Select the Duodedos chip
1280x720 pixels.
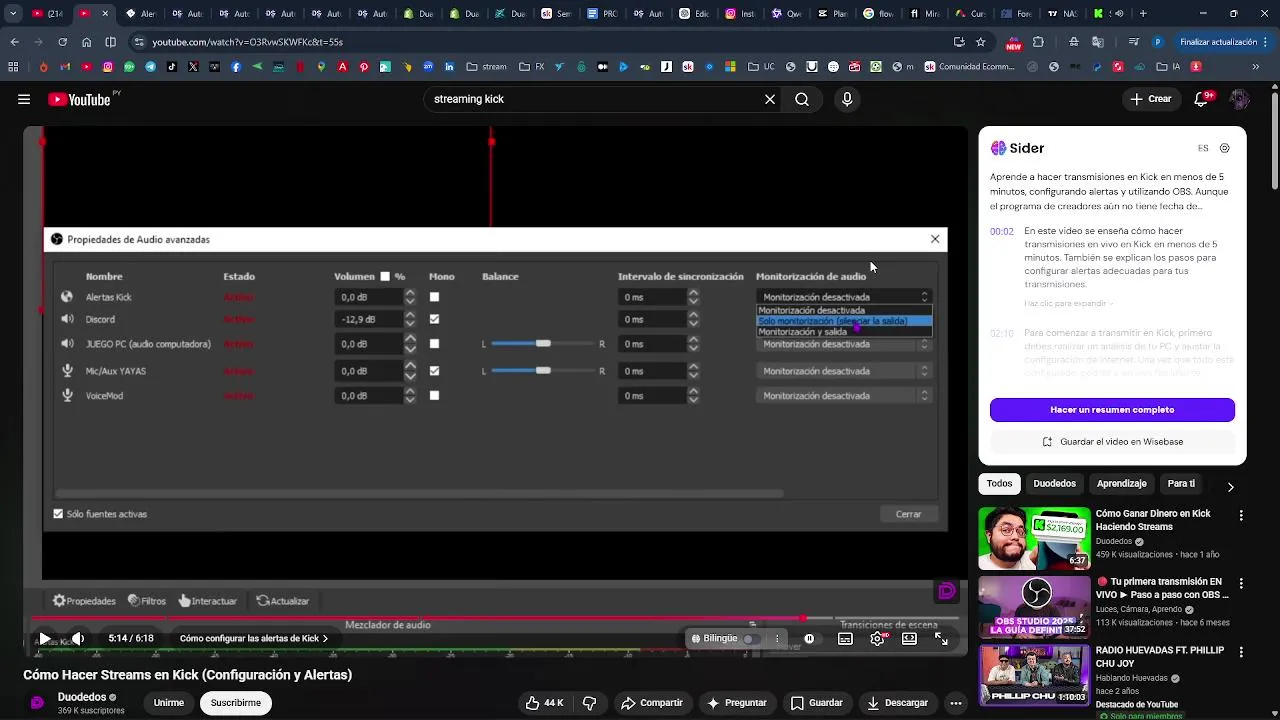[x=1054, y=484]
